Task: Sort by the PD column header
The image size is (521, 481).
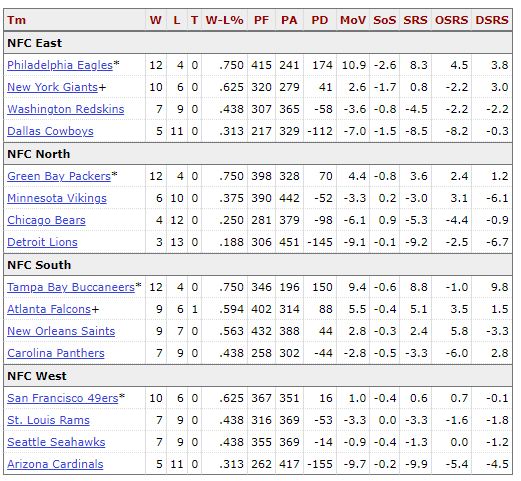Action: [x=320, y=20]
